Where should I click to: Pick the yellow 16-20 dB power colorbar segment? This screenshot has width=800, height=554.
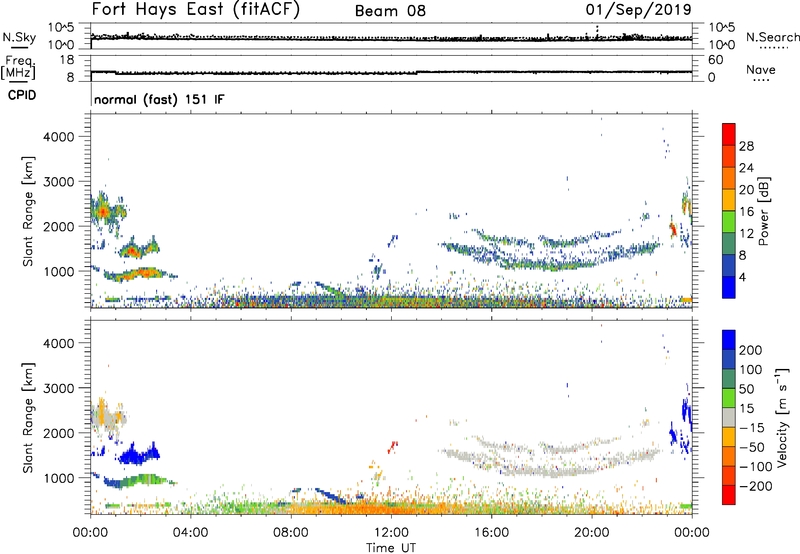pyautogui.click(x=729, y=200)
